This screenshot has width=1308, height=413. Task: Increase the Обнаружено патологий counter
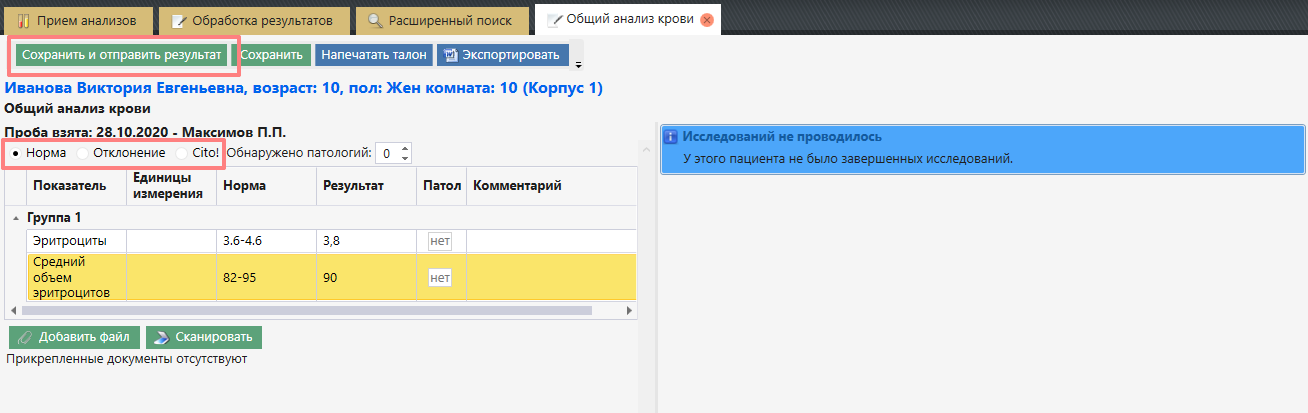tap(404, 149)
